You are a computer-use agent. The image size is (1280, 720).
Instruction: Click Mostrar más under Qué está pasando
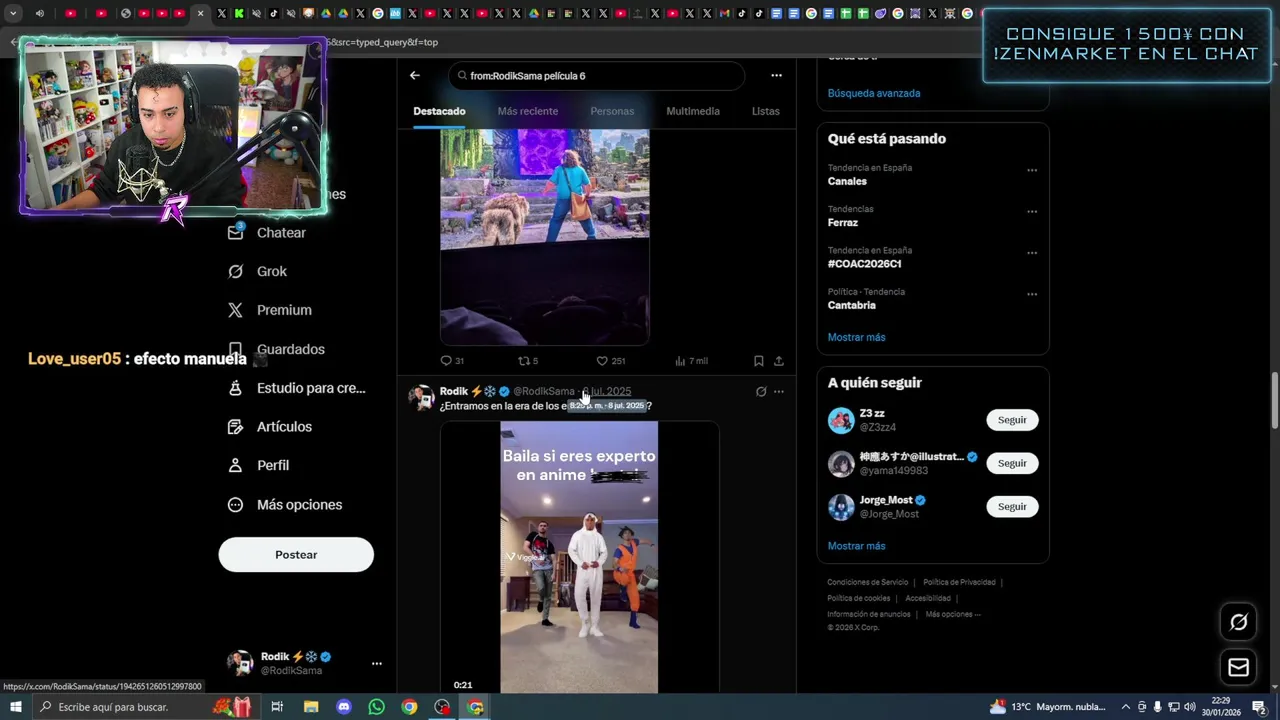click(856, 337)
